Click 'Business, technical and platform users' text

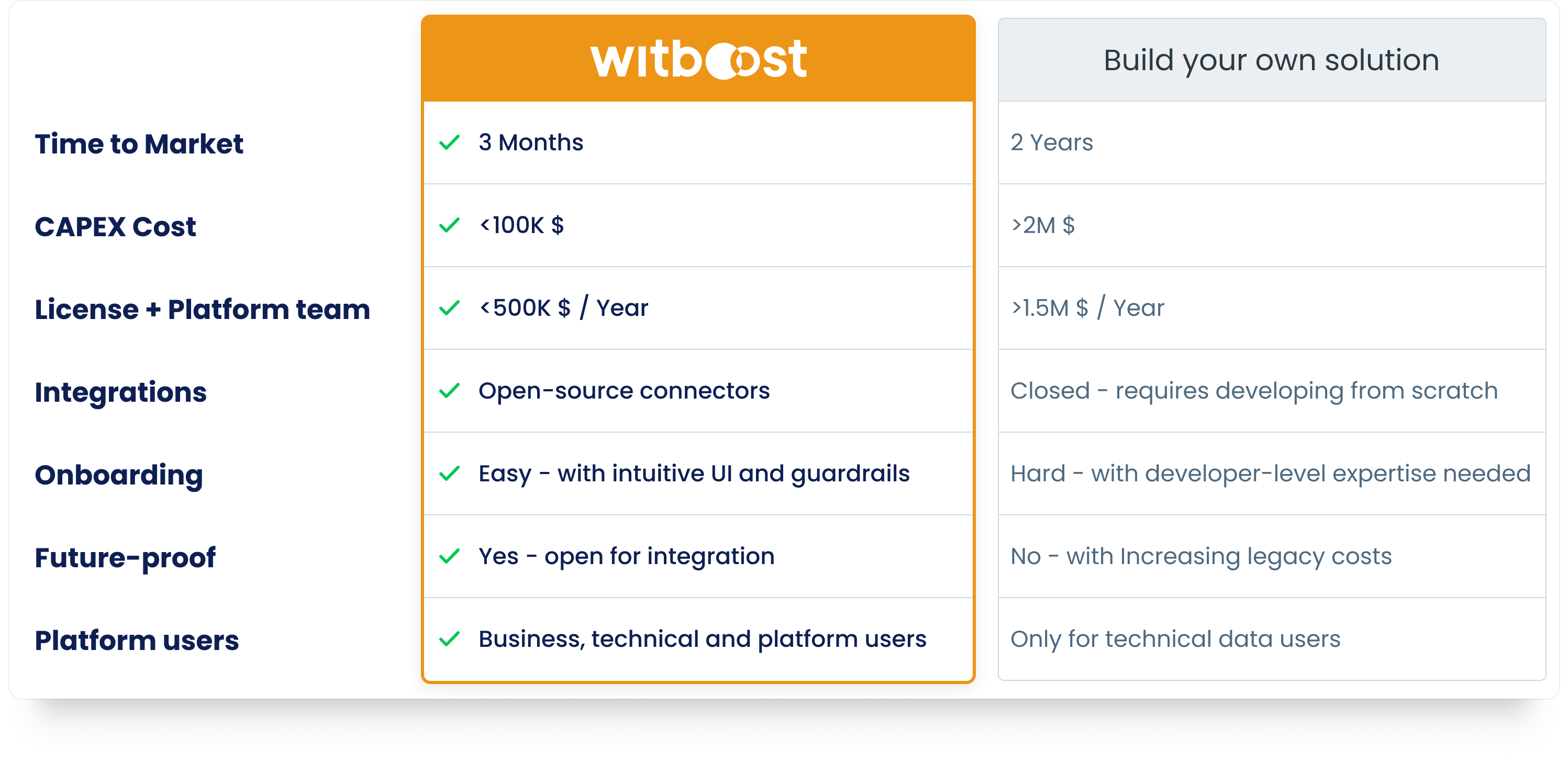point(703,640)
